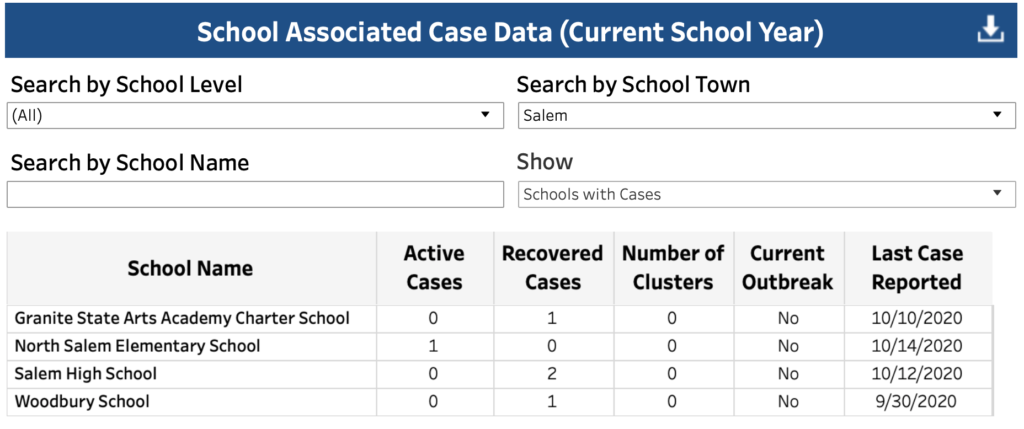Select the North Salem Elementary School row

(500, 346)
